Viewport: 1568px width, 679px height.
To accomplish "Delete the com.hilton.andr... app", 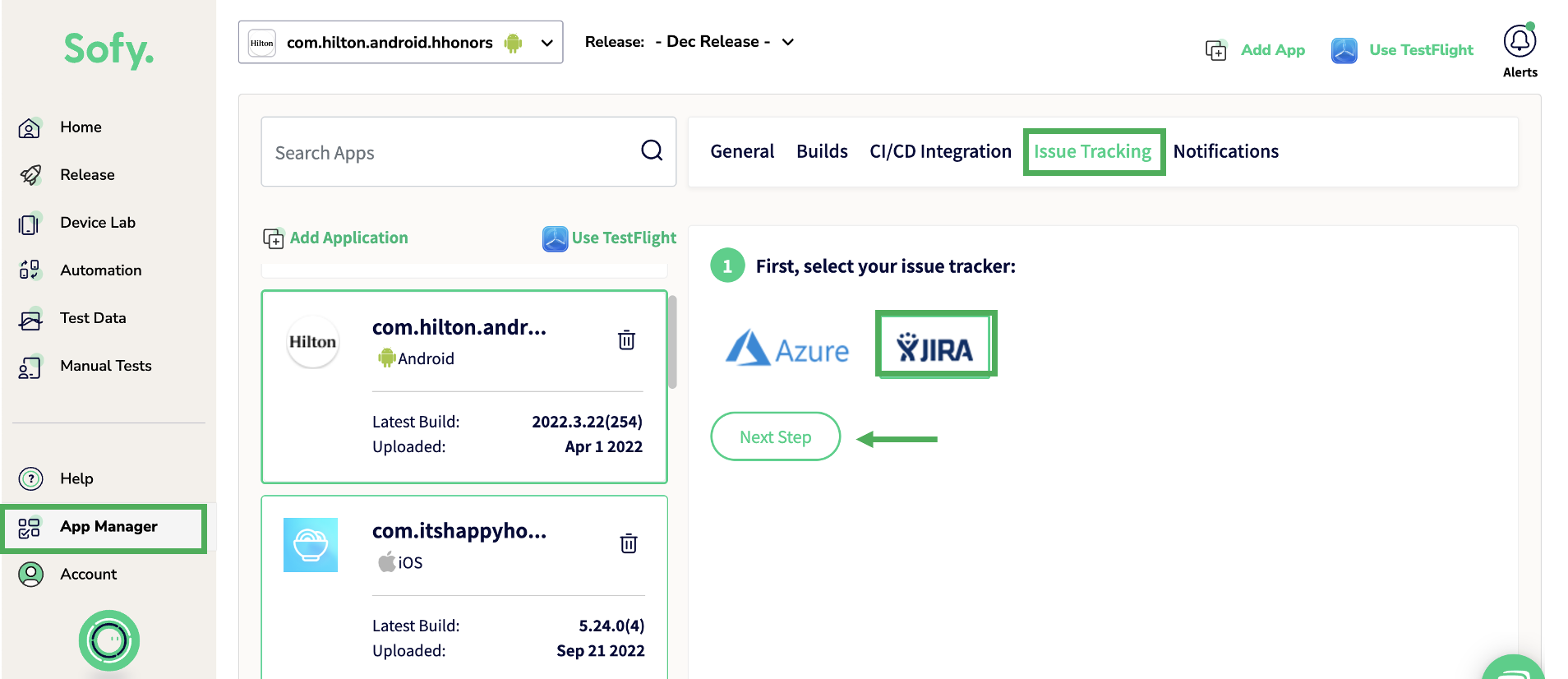I will click(x=626, y=339).
